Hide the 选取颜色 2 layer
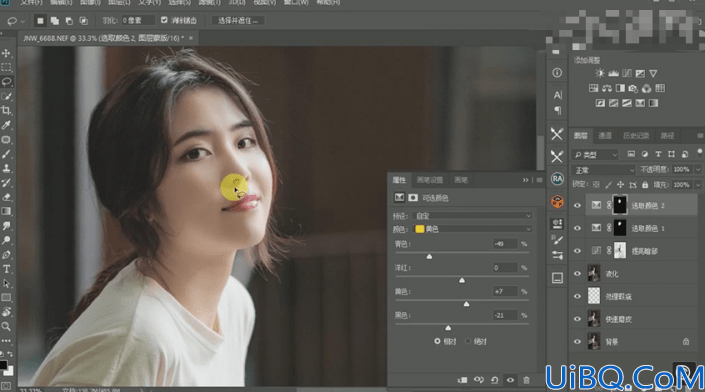 577,205
